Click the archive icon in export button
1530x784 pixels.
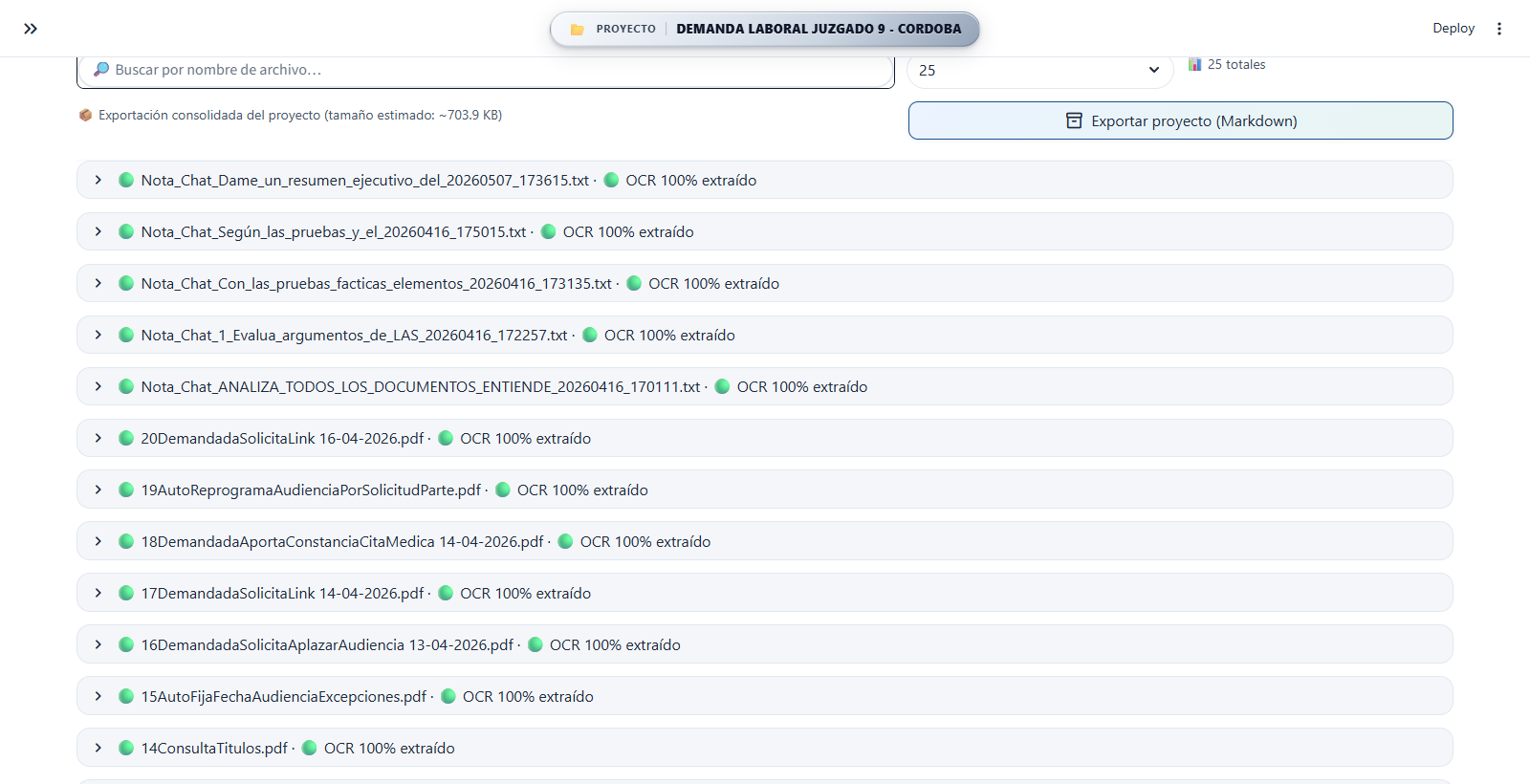[x=1074, y=120]
